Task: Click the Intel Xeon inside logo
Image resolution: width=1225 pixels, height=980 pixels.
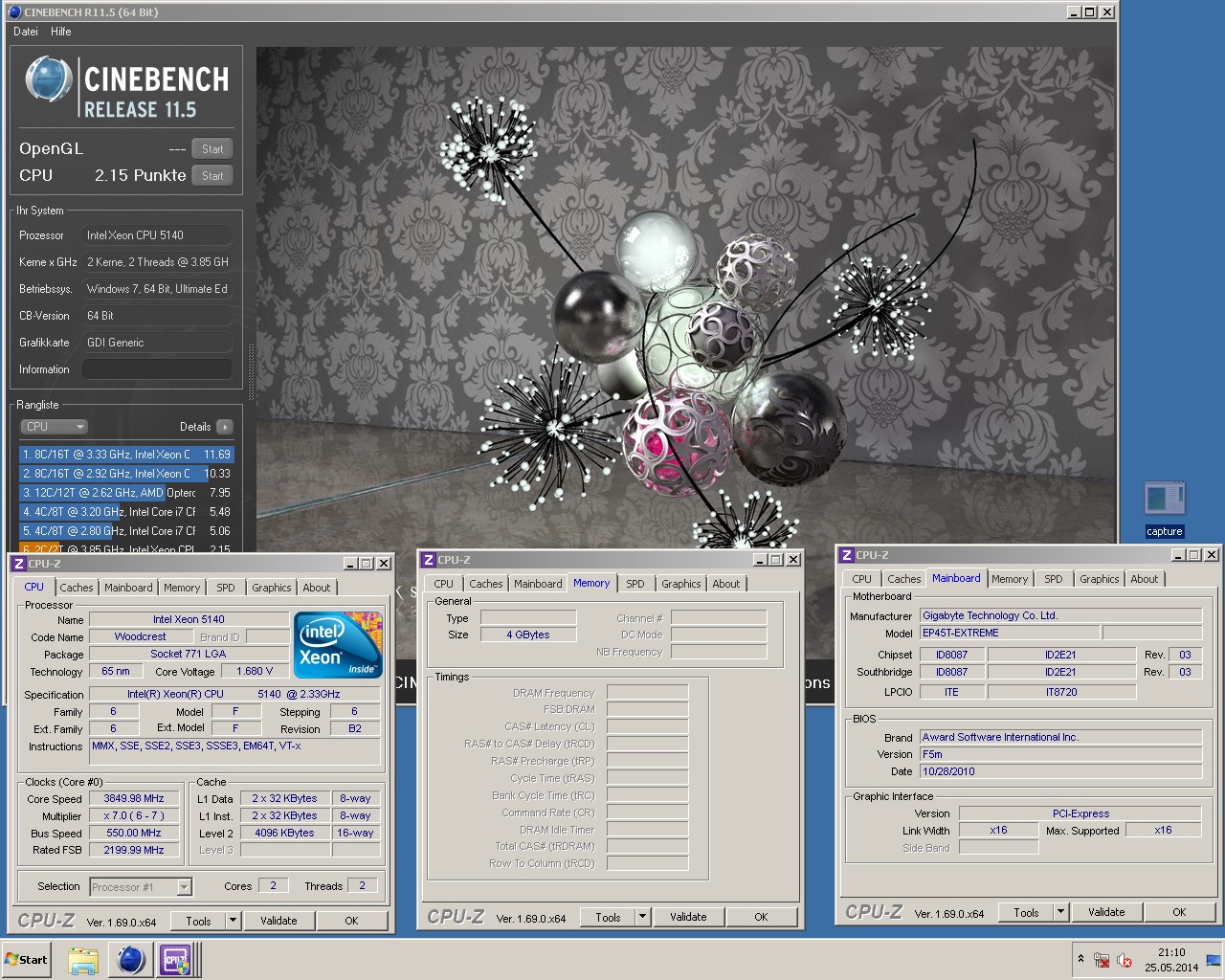Action: pyautogui.click(x=339, y=644)
